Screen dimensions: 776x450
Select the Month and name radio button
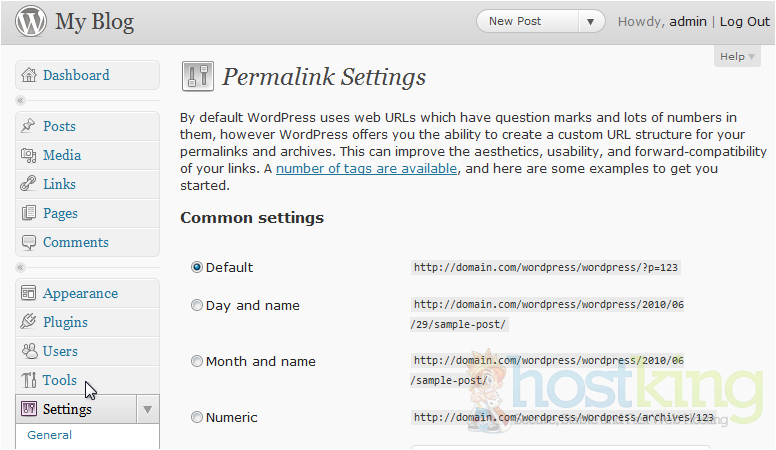pos(197,362)
